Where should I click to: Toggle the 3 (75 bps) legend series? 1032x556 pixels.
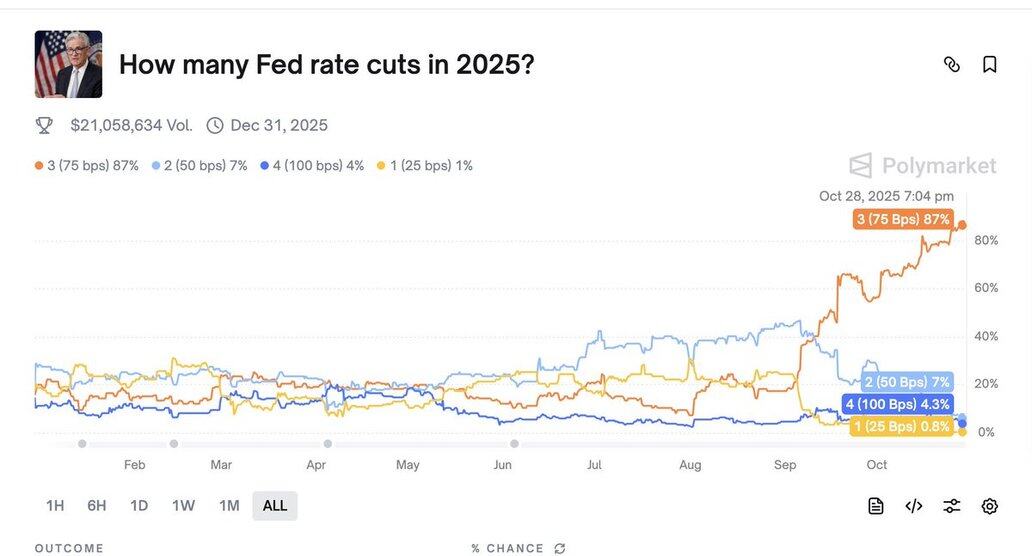point(87,165)
